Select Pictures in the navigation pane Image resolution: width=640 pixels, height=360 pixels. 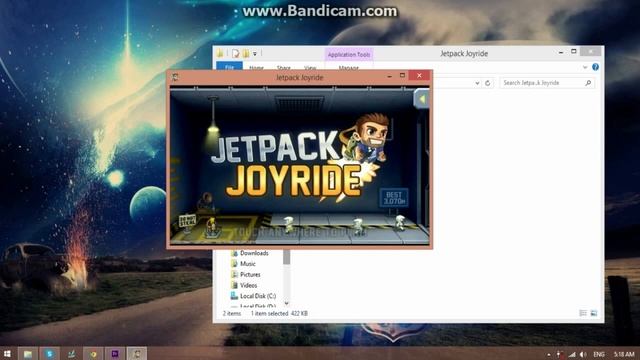click(246, 274)
